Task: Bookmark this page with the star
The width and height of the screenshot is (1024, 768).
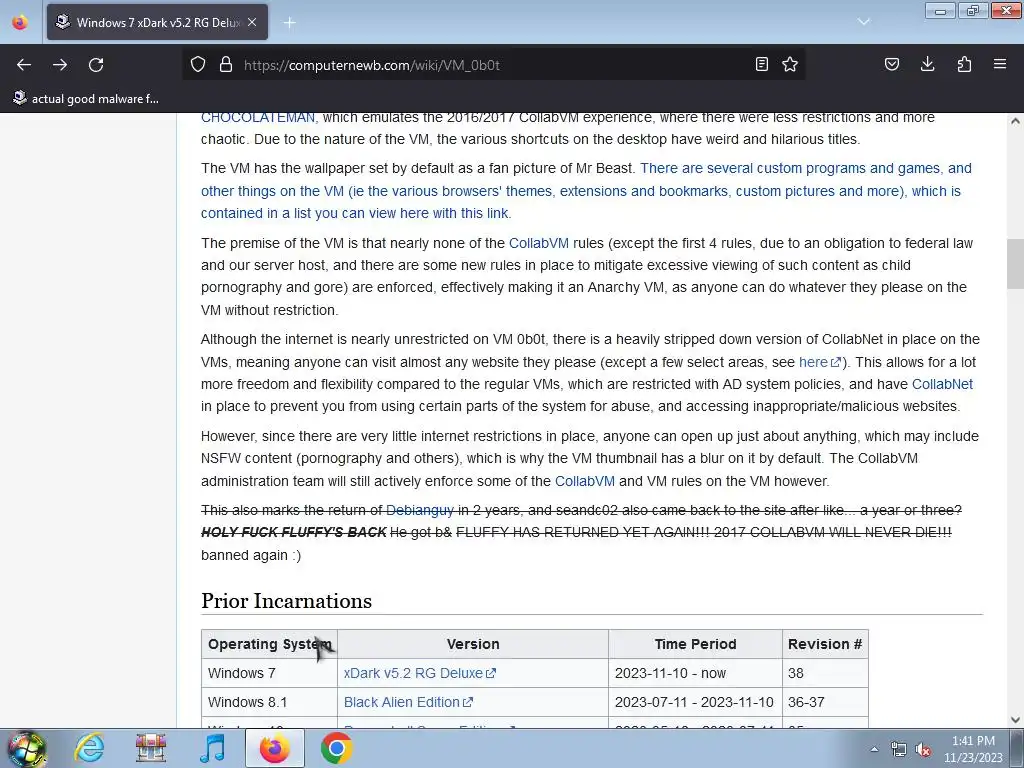Action: pyautogui.click(x=790, y=64)
